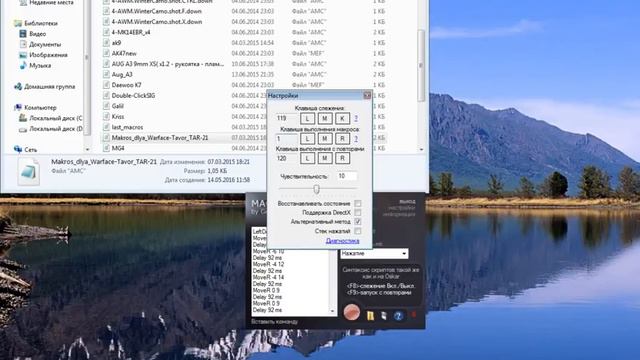Select Makros_dlya_Warface-Tavor_TAR-21 in file list

160,138
